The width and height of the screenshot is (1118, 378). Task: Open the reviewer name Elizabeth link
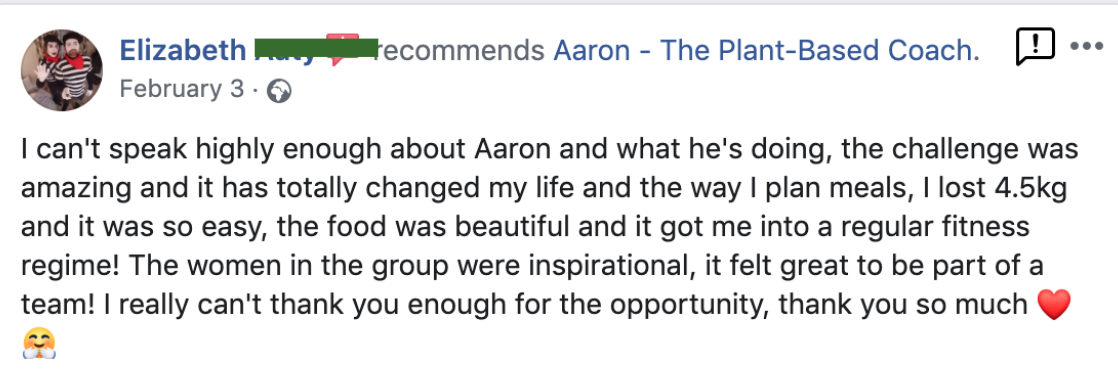click(x=183, y=50)
